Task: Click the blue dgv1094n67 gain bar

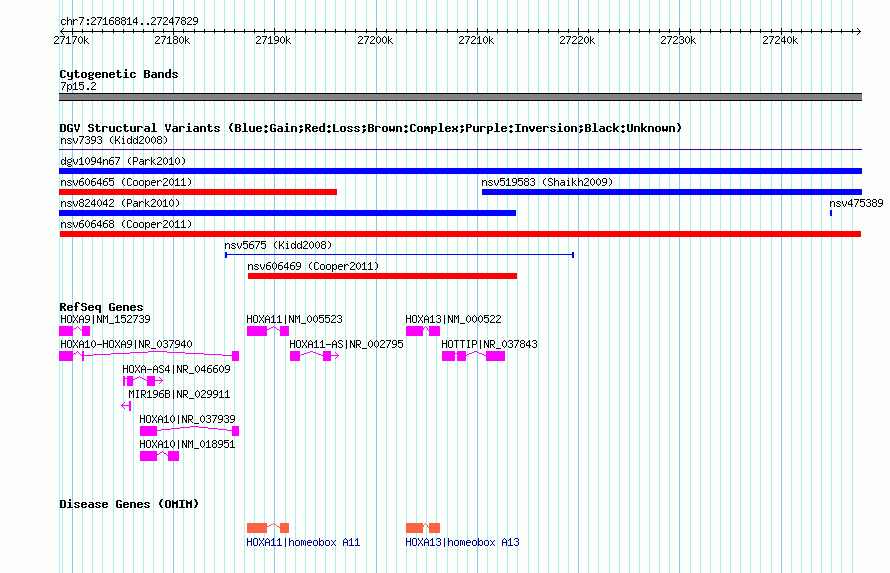Action: [x=460, y=171]
